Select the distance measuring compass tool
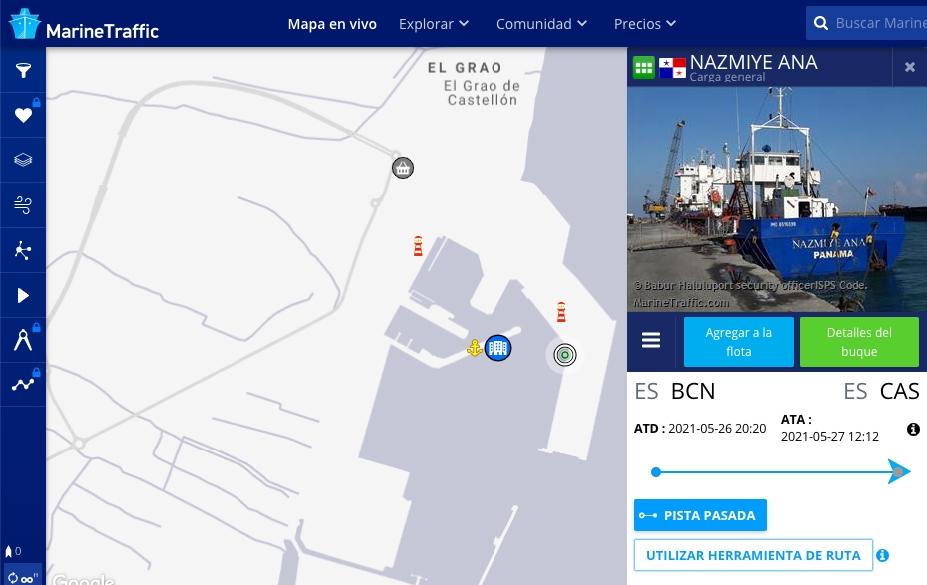 coord(23,340)
